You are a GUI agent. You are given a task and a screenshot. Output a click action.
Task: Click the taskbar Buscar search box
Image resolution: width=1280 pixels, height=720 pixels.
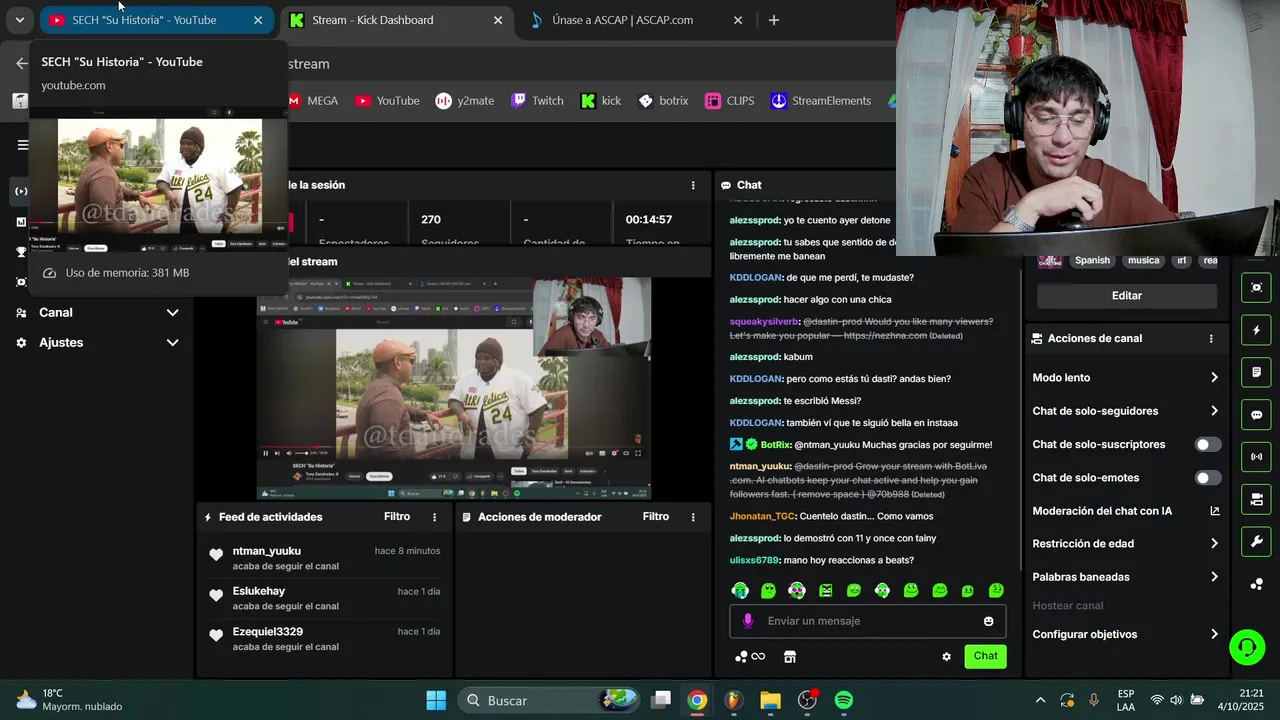(x=548, y=700)
